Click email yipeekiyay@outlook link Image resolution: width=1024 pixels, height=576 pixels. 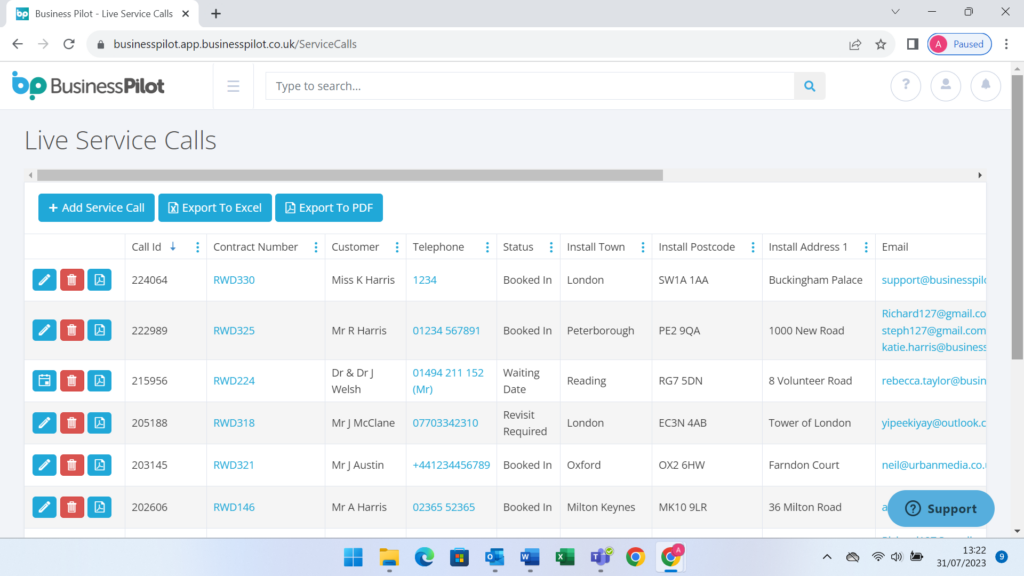[934, 423]
